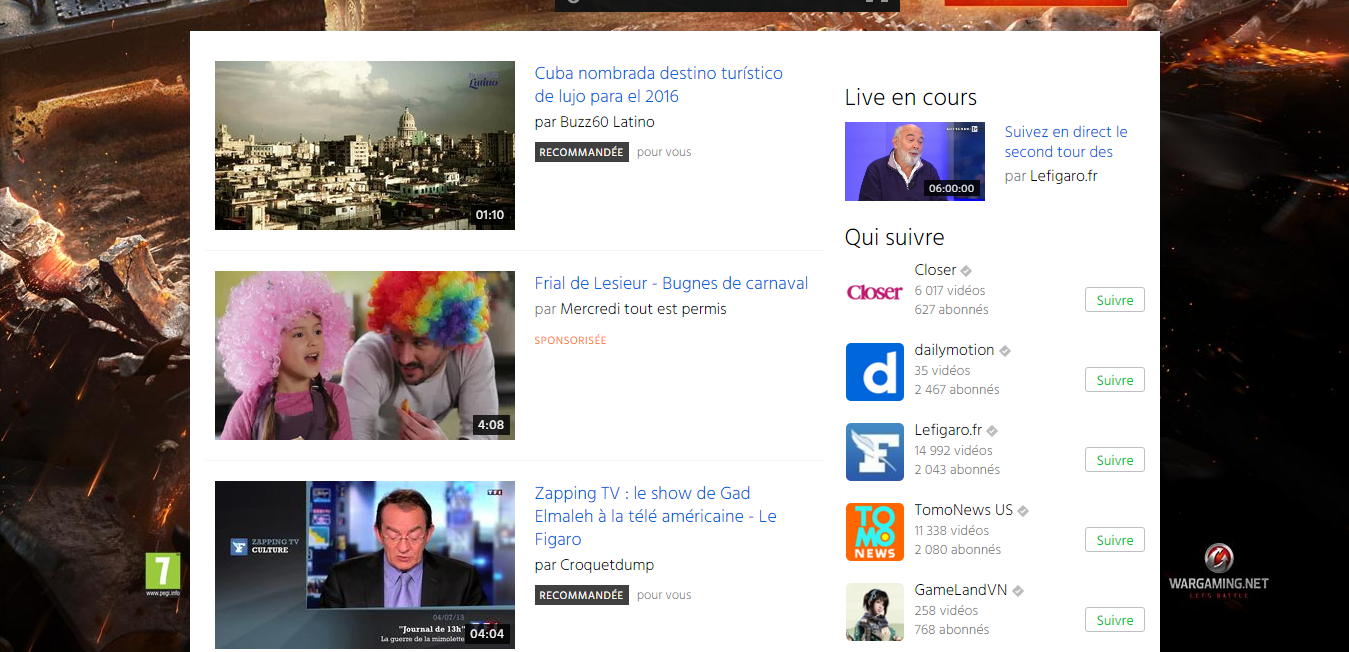
Task: Open 'Zapping TV : le show de Gad Elmaleh' title
Action: 656,516
